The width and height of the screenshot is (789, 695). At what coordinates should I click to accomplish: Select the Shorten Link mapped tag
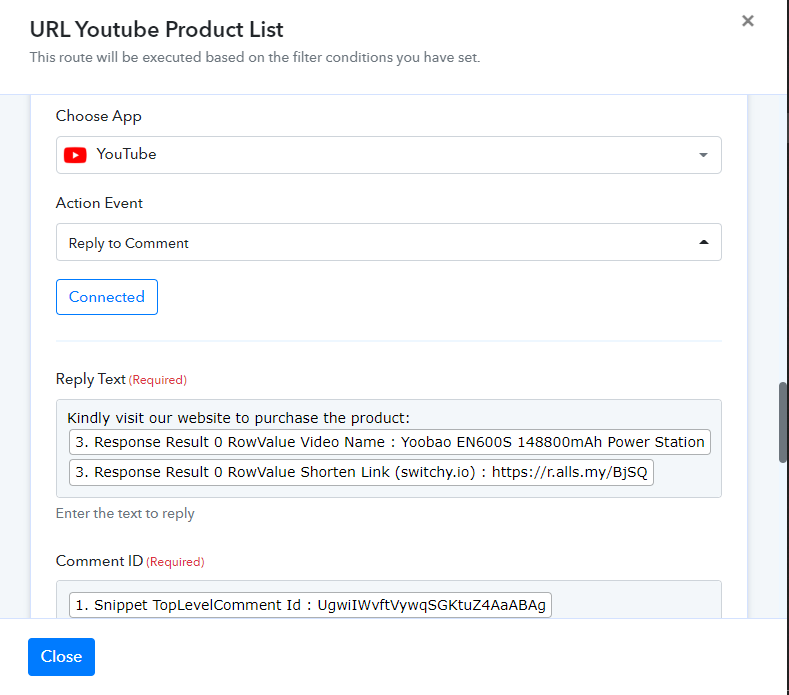tap(361, 472)
